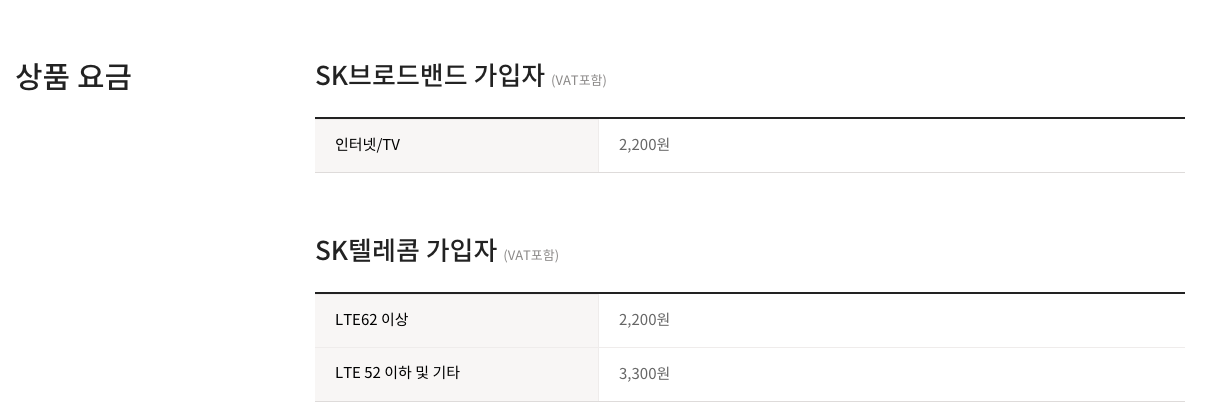Select the 인터넷/TV table label cell

point(456,145)
